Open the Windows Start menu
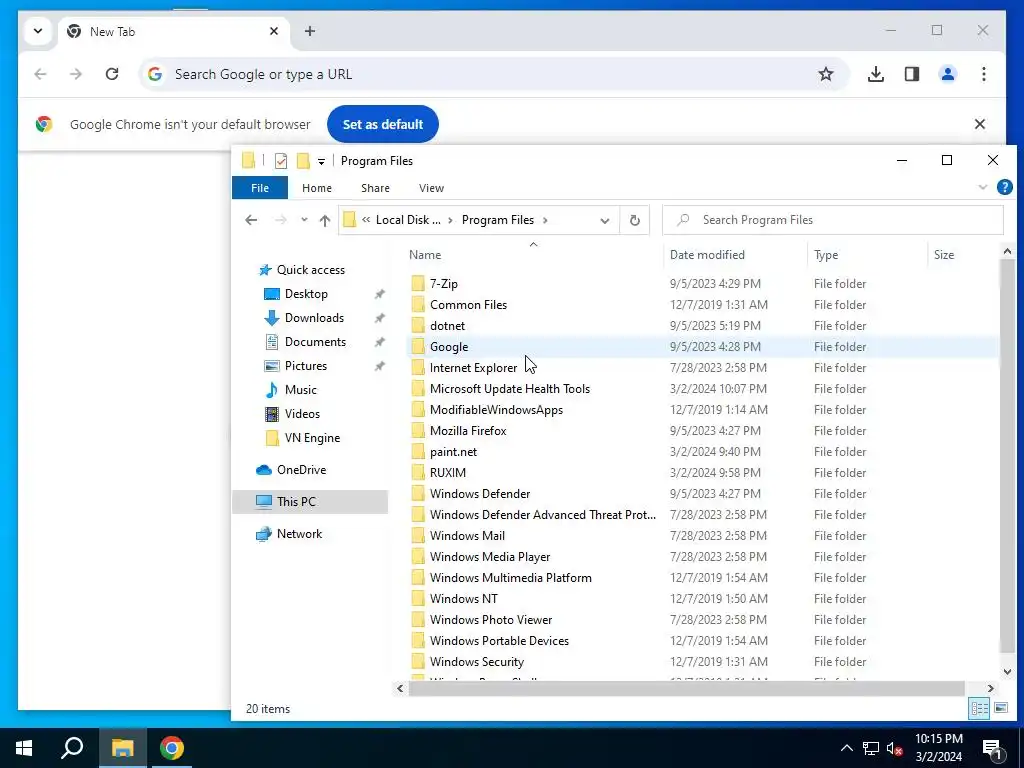This screenshot has width=1024, height=768. 24,748
